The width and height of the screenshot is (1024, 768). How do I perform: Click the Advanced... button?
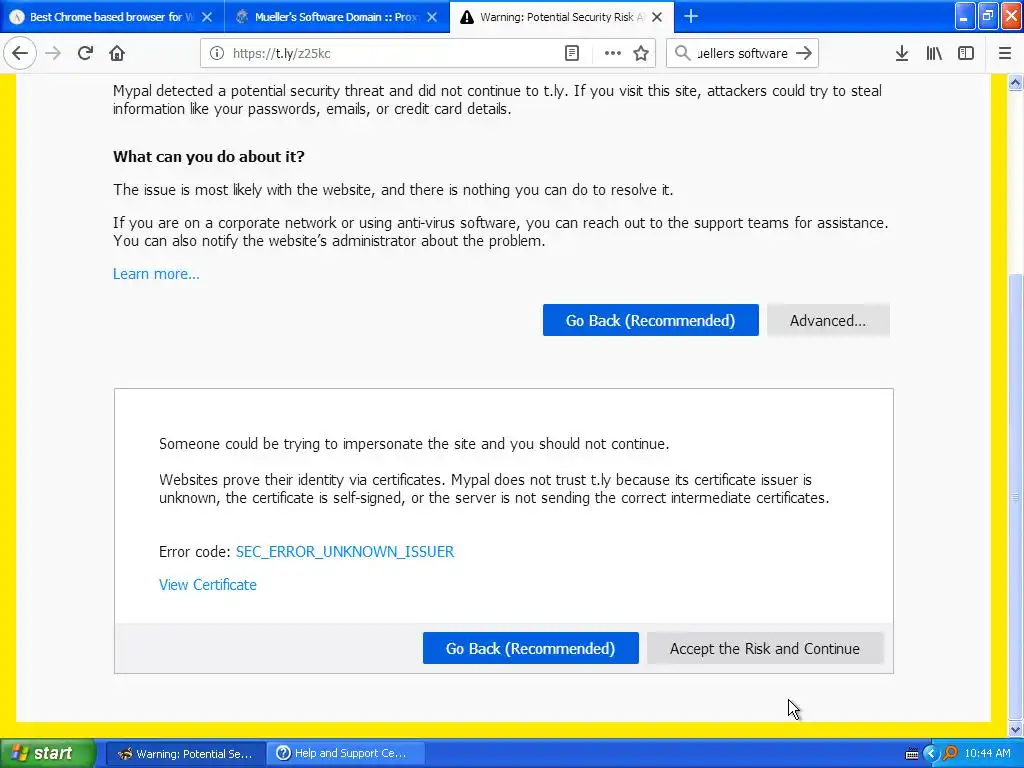828,320
